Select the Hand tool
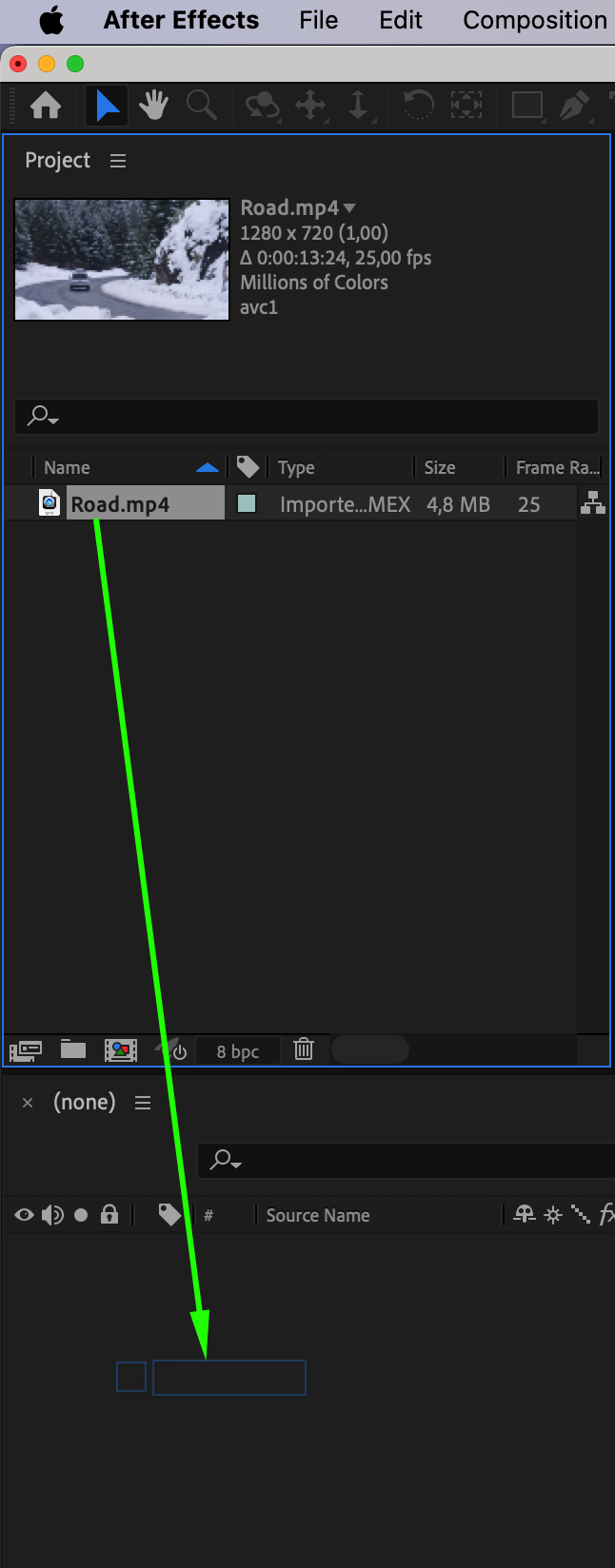Image resolution: width=615 pixels, height=1568 pixels. click(153, 105)
